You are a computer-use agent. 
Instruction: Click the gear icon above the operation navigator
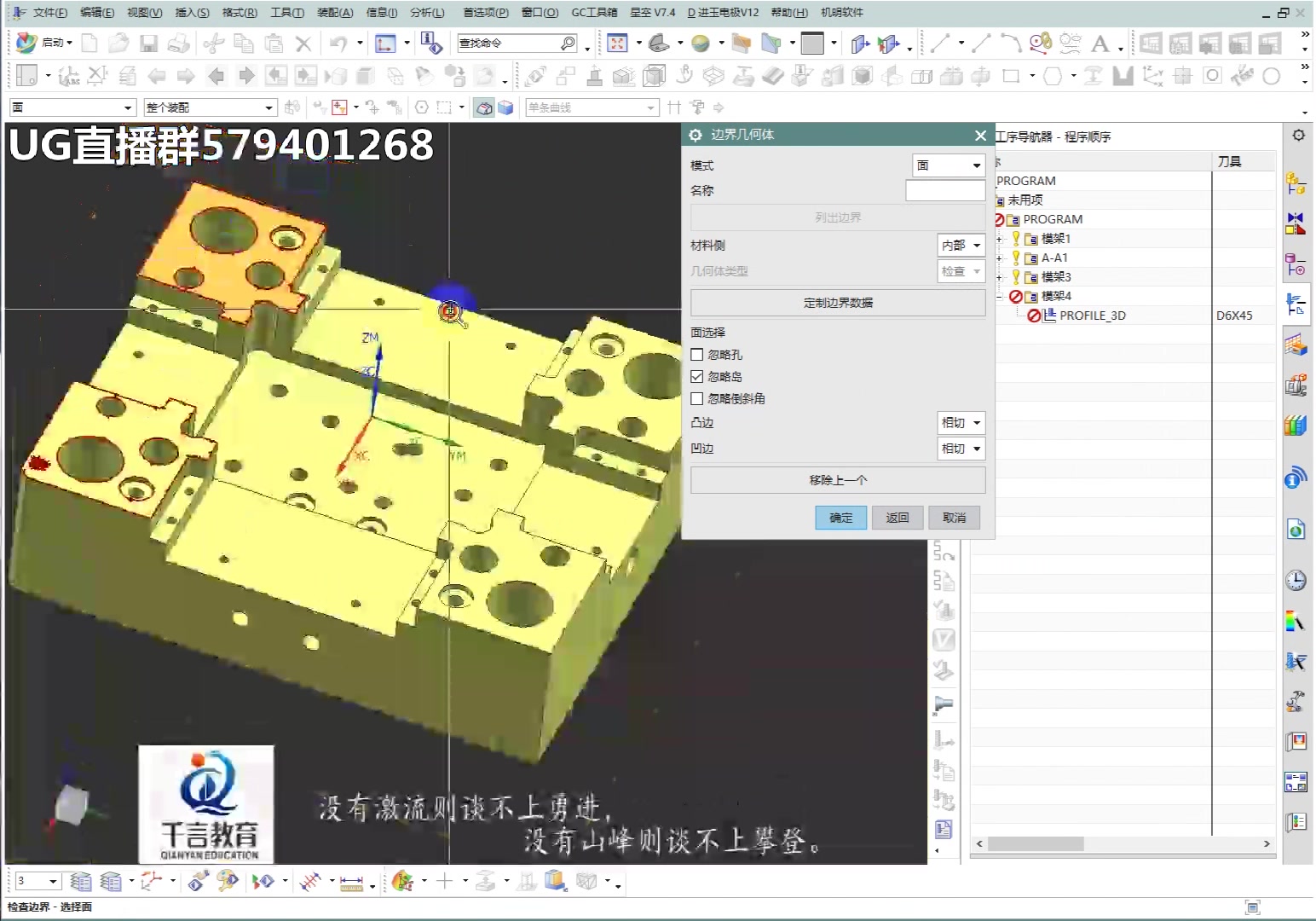[1297, 135]
